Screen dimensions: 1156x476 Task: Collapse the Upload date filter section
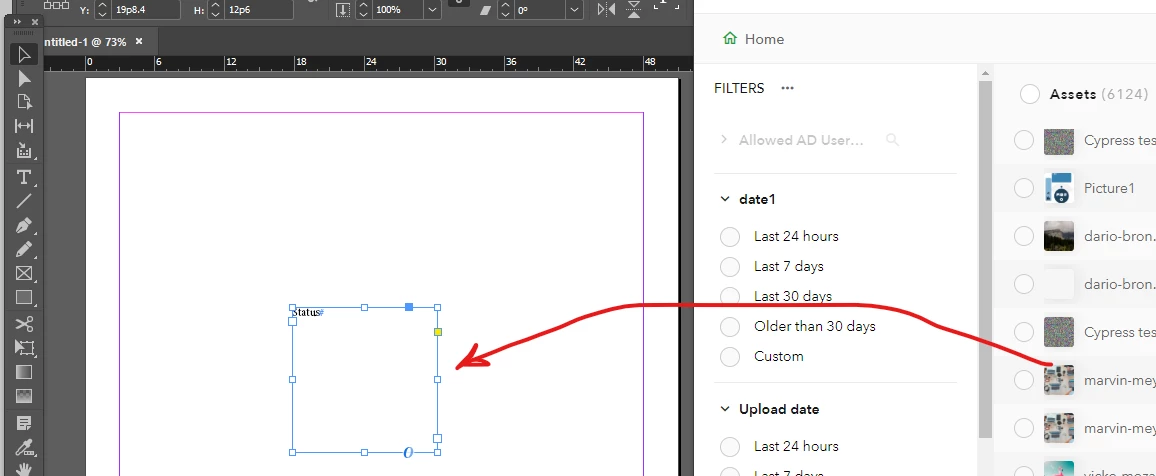point(725,409)
